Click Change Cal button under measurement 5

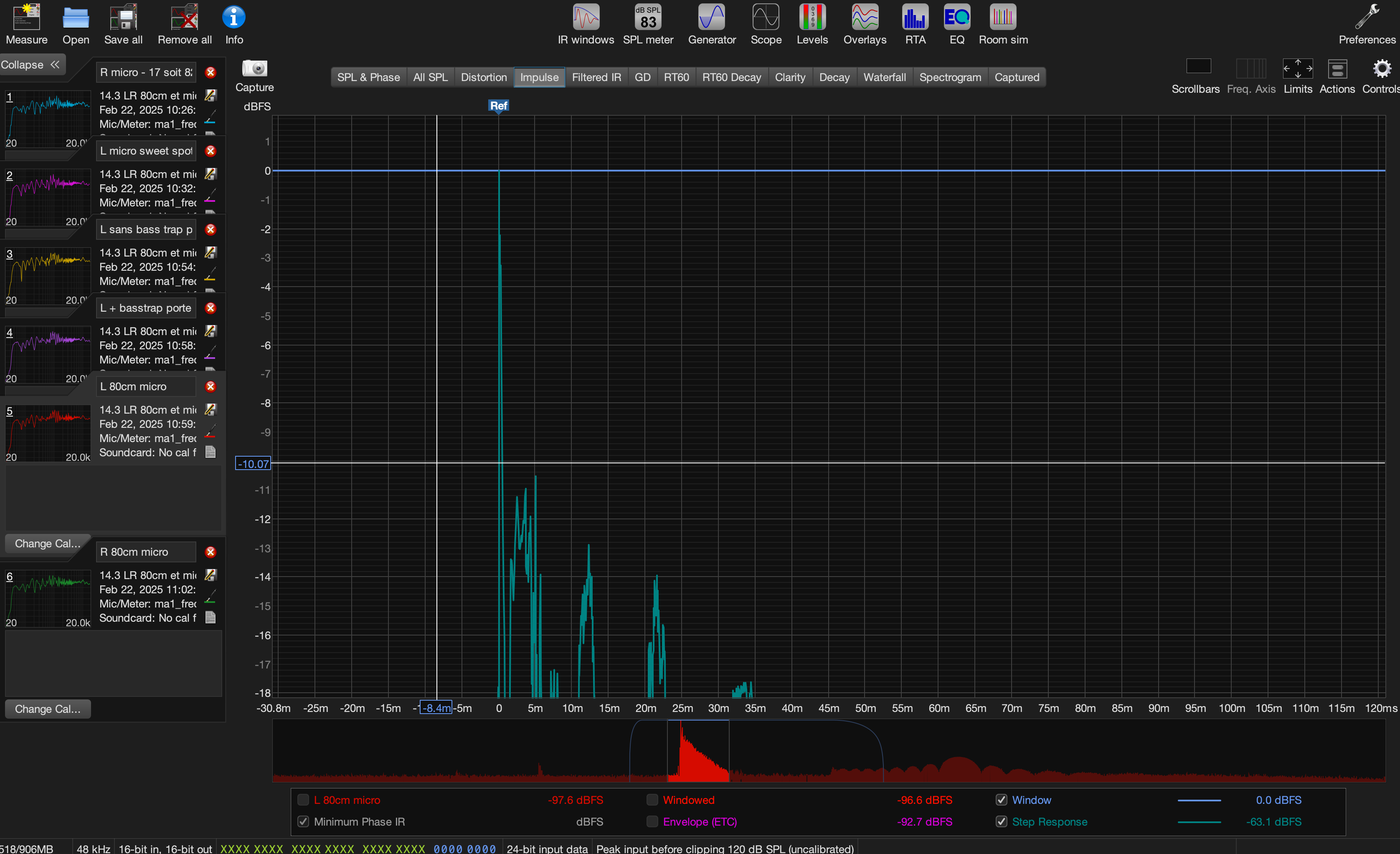click(48, 544)
